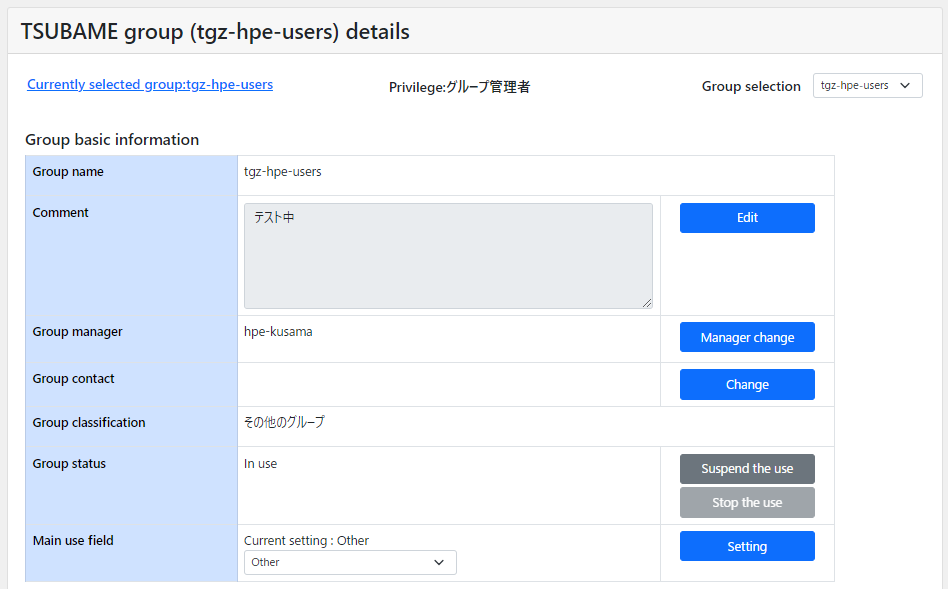The width and height of the screenshot is (948, 589).
Task: Click the 'Group status' row label
Action: coord(69,464)
